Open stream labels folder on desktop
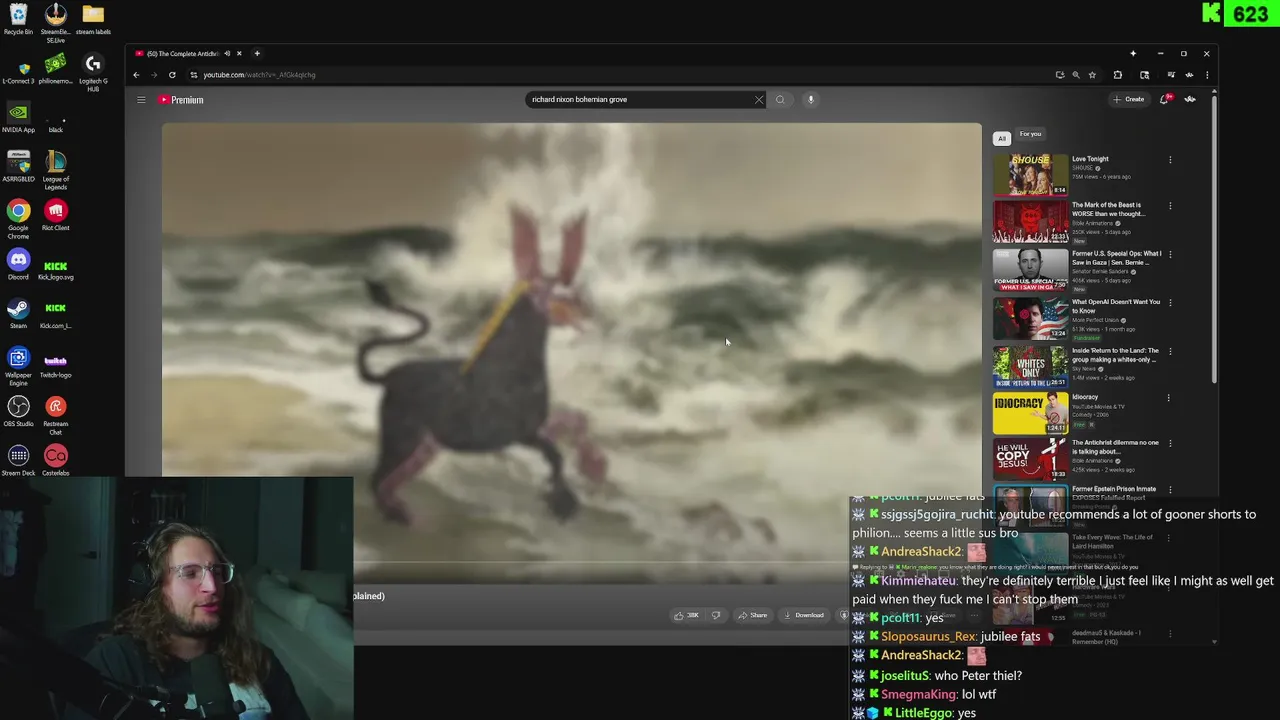 (93, 19)
